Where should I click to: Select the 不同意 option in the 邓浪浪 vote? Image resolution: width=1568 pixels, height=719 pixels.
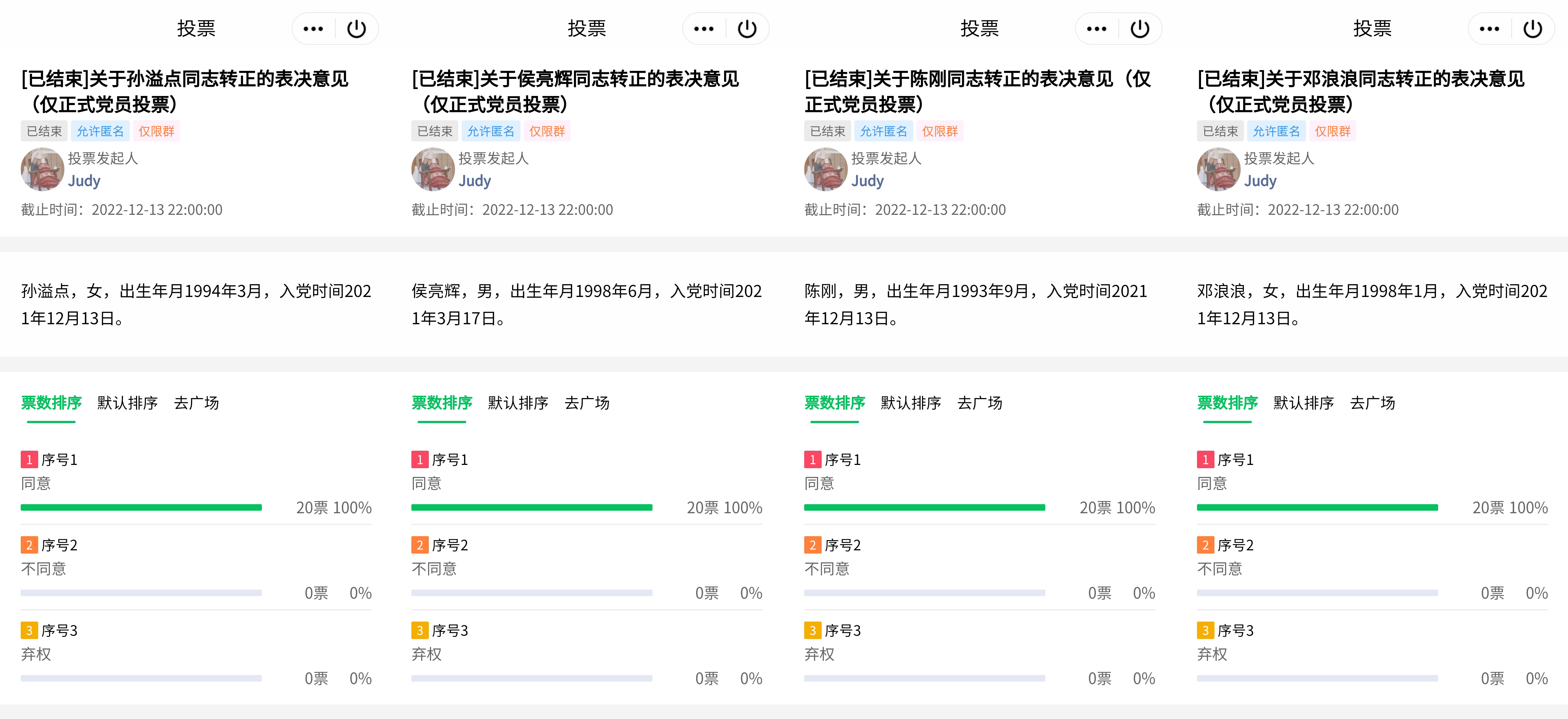(x=1220, y=569)
